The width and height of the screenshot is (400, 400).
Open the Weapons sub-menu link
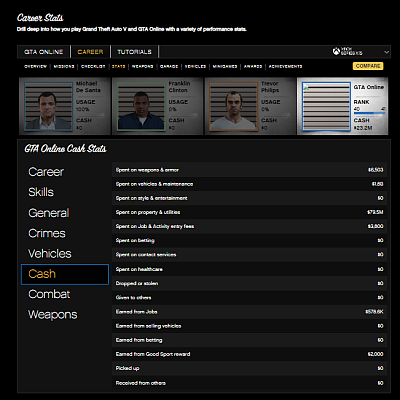[142, 66]
